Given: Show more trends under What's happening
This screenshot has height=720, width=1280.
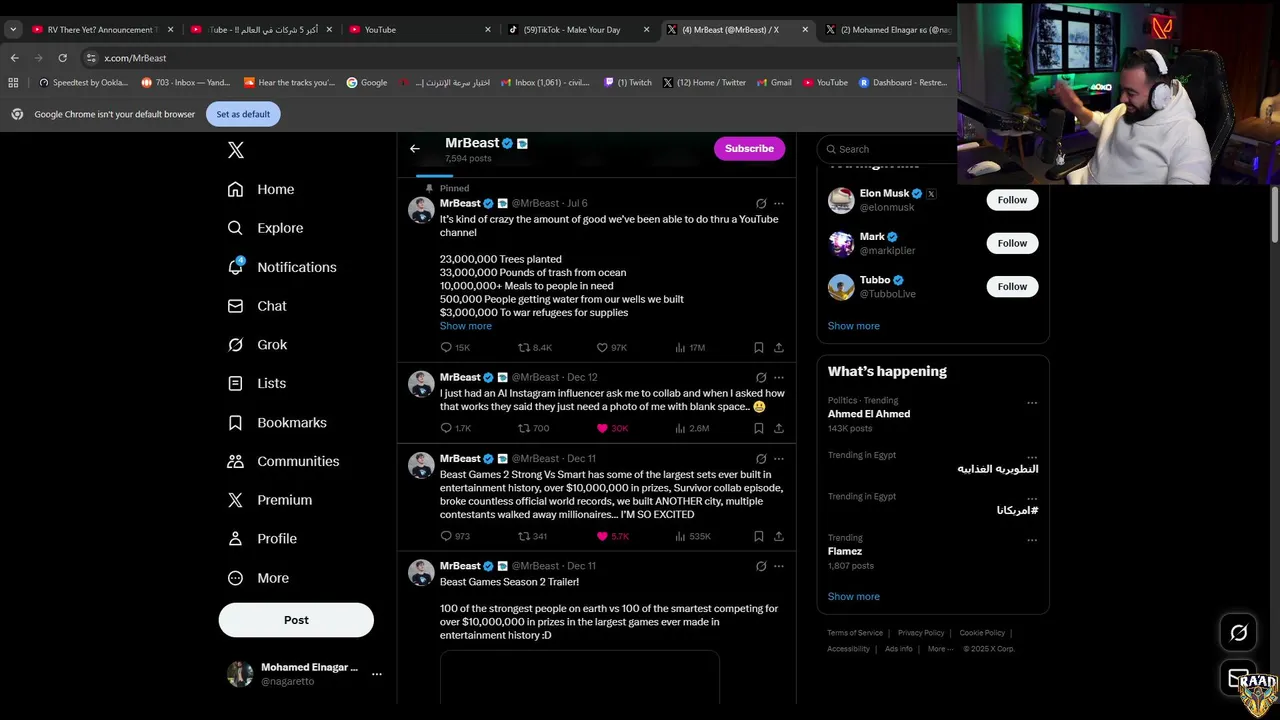Looking at the screenshot, I should click(853, 597).
